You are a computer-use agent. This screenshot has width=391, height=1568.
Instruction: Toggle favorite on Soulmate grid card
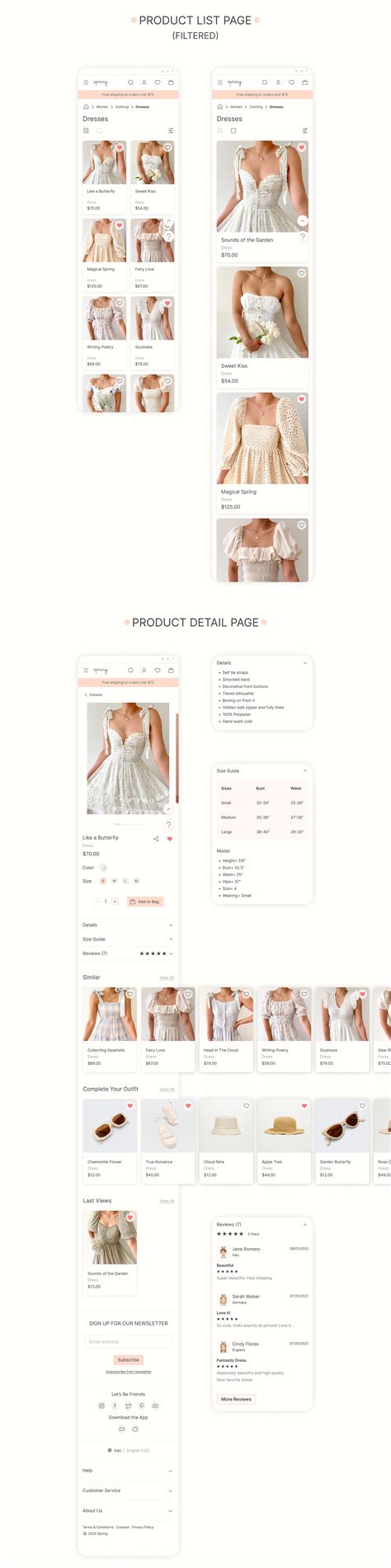point(167,304)
